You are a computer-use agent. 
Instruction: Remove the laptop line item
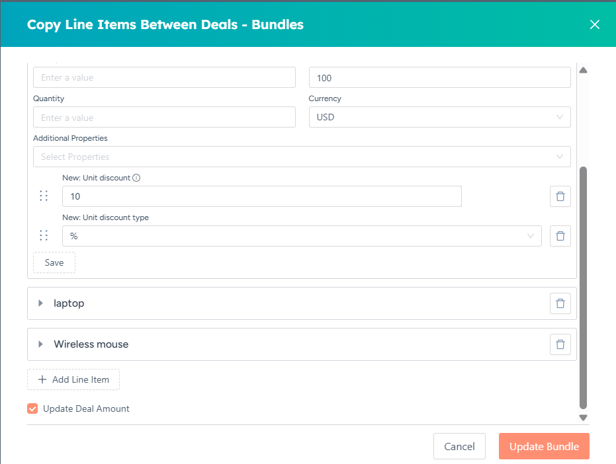tap(560, 303)
